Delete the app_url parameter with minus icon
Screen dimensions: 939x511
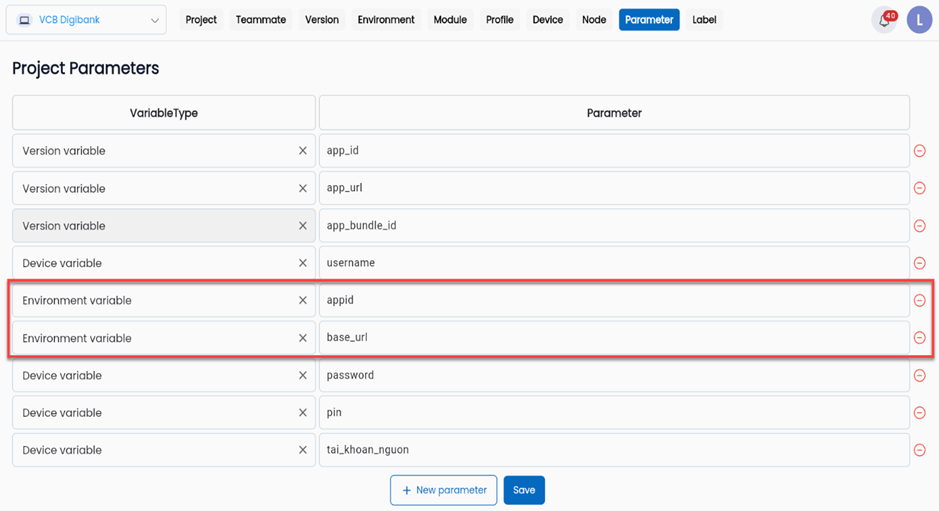pos(919,188)
